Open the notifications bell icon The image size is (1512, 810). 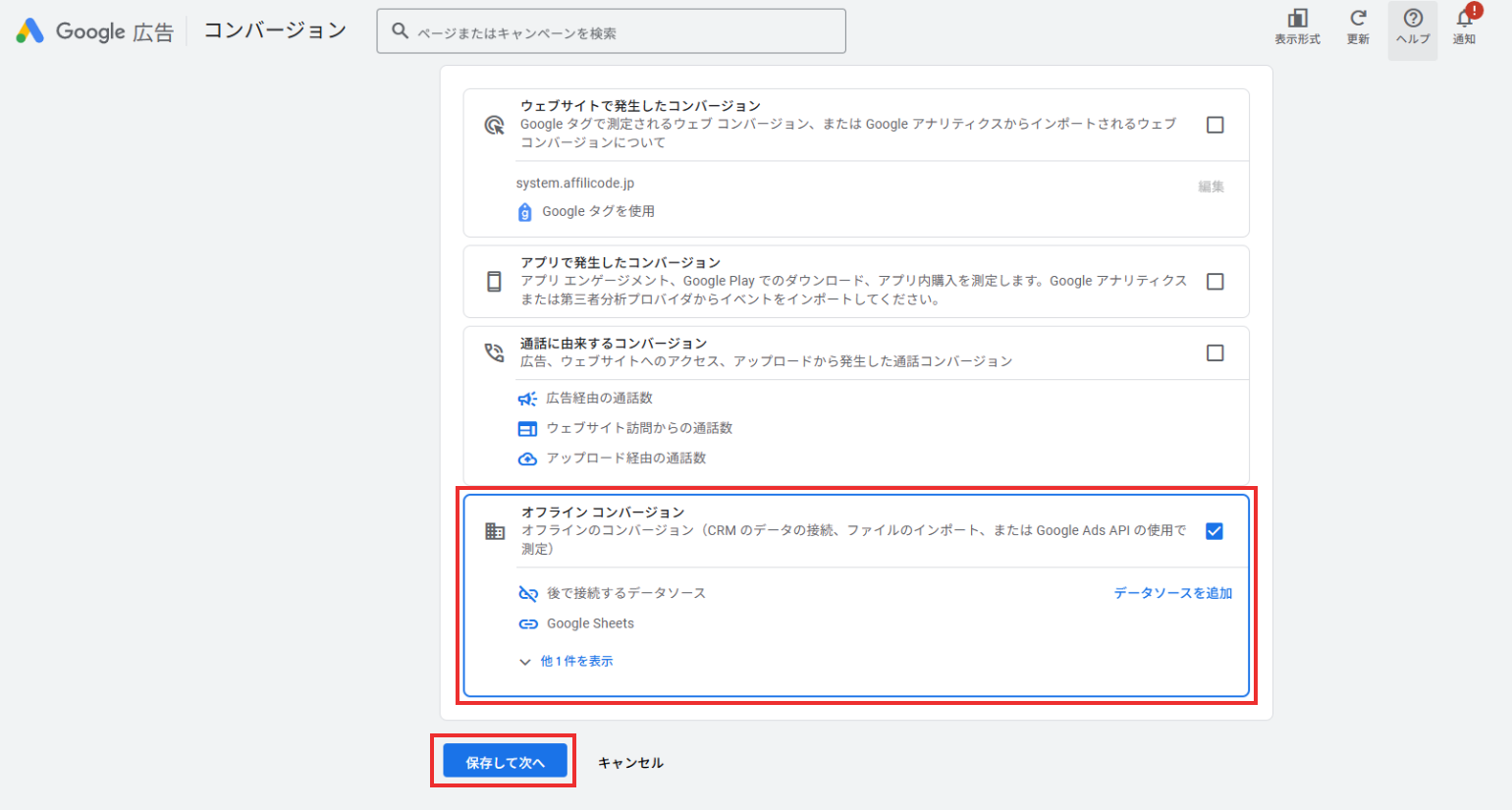click(x=1464, y=19)
